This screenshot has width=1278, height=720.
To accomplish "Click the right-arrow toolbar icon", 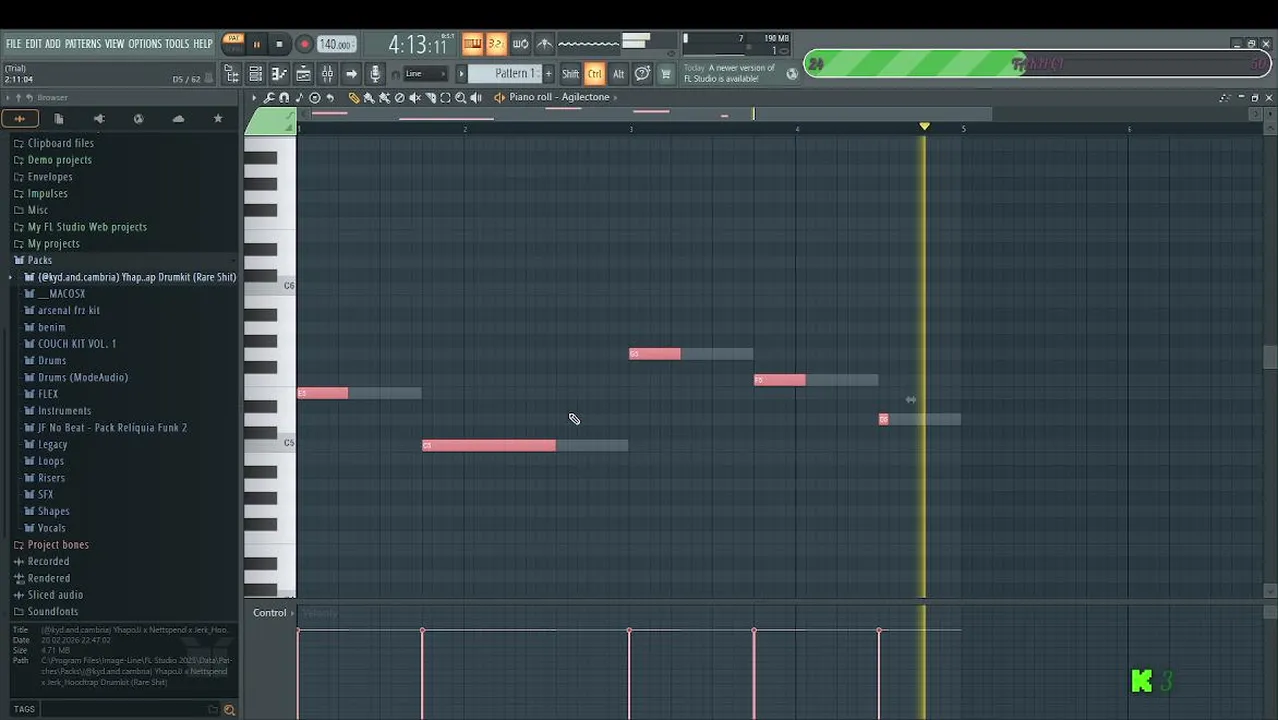I will [351, 73].
